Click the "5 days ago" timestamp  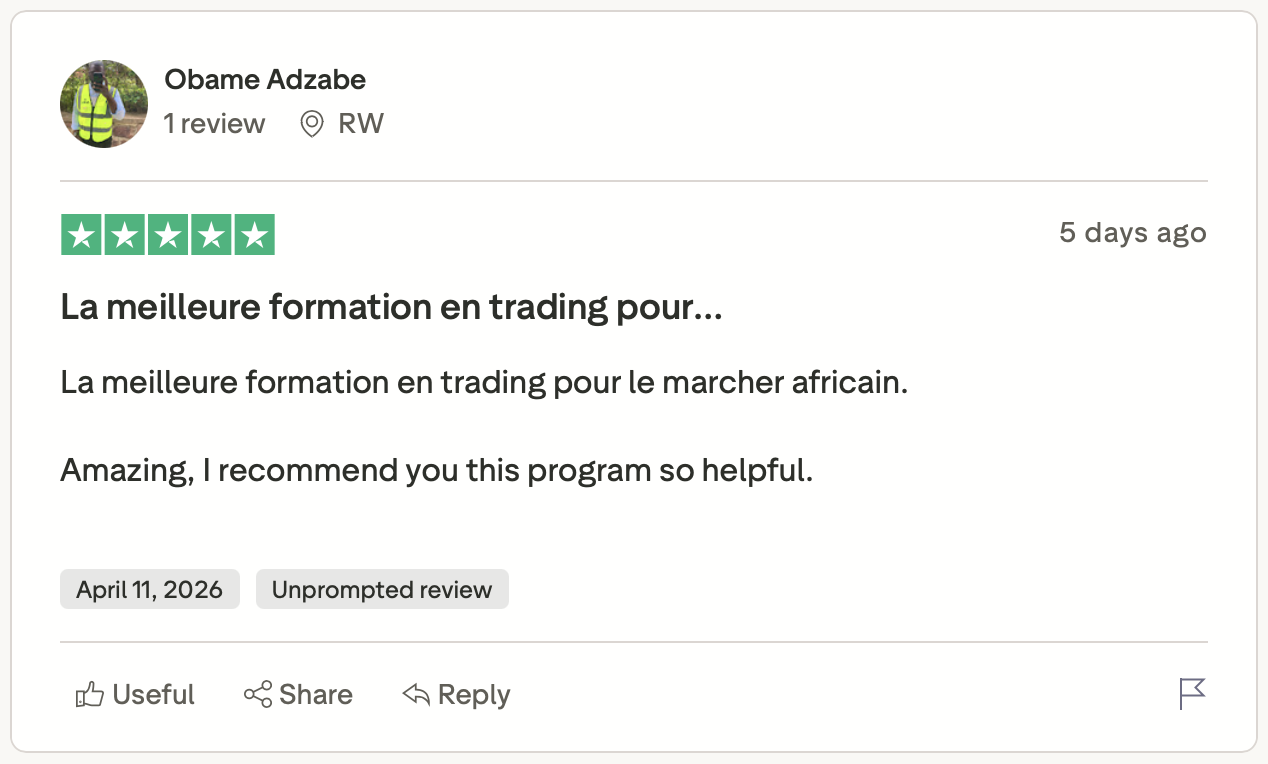[x=1132, y=233]
